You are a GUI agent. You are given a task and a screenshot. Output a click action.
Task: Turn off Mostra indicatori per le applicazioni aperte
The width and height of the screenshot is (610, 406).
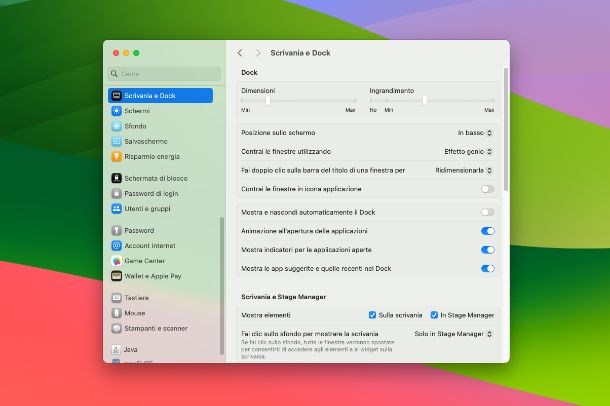(x=487, y=250)
